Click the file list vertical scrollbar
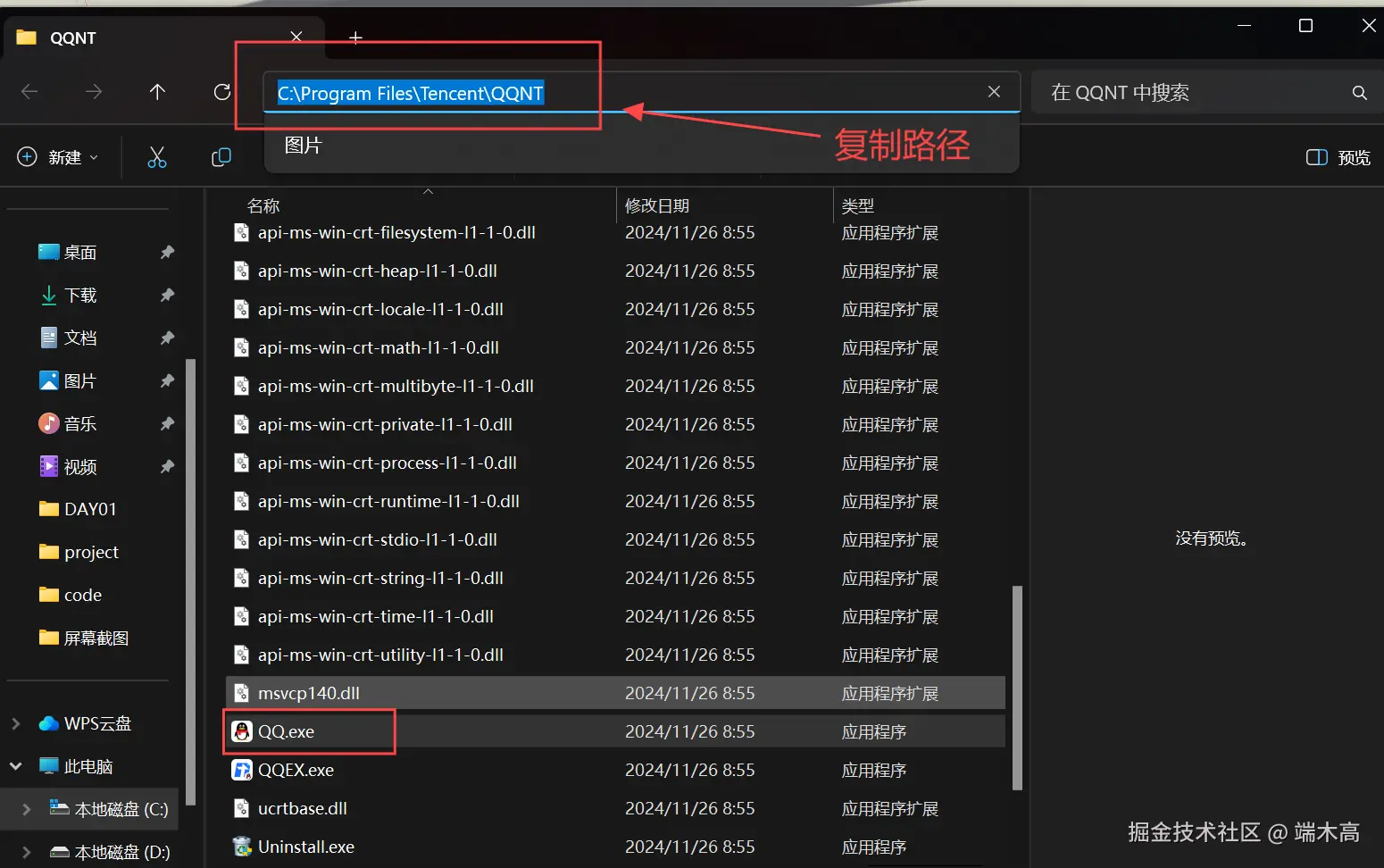This screenshot has width=1384, height=868. click(x=1017, y=689)
